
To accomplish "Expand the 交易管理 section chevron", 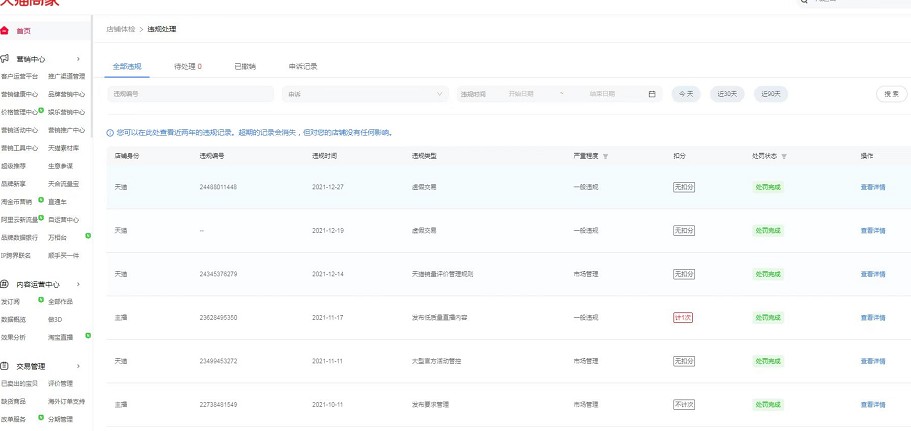I will pos(78,366).
